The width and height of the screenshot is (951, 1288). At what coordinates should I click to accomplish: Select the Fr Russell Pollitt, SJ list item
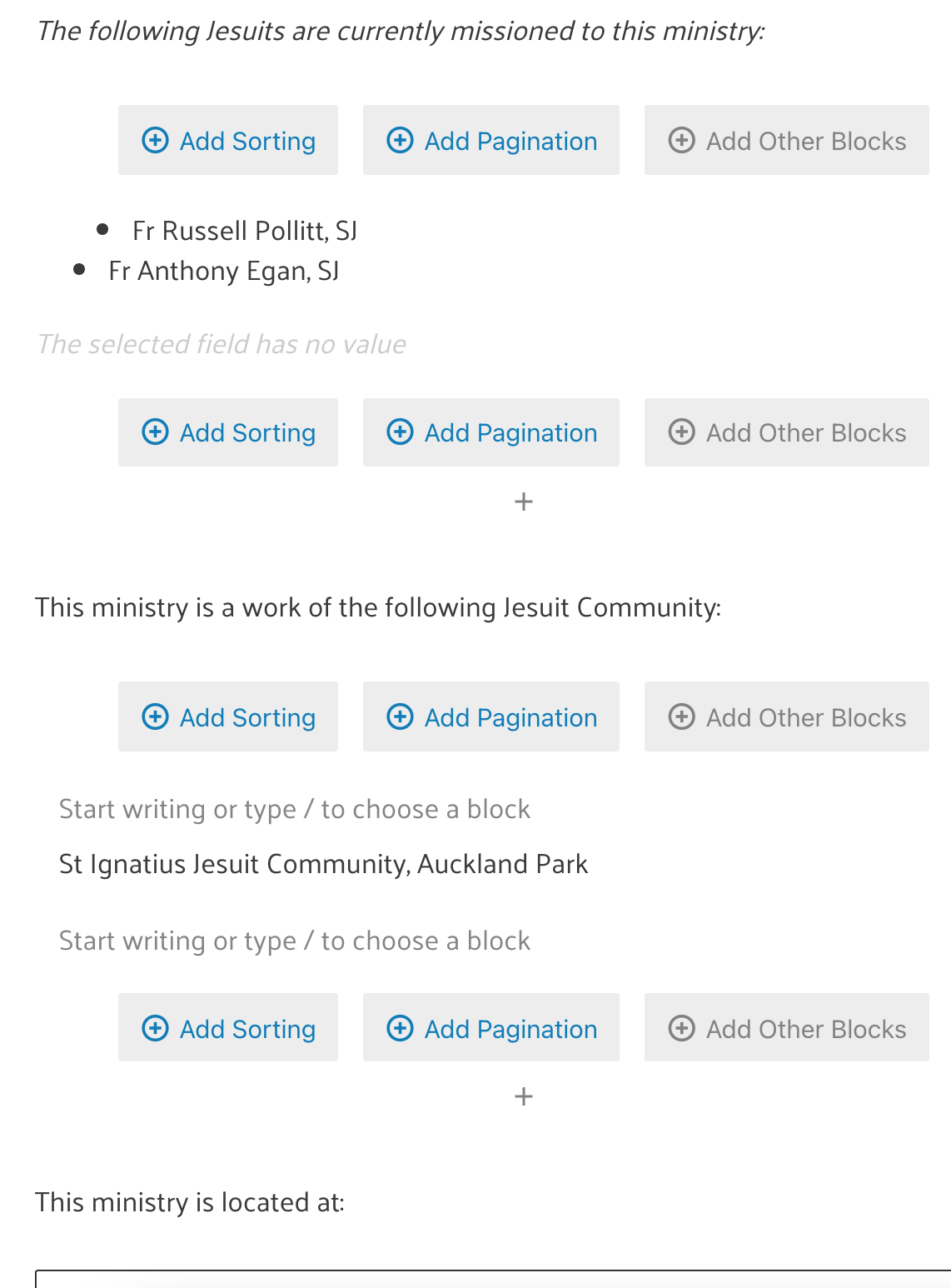[x=245, y=231]
